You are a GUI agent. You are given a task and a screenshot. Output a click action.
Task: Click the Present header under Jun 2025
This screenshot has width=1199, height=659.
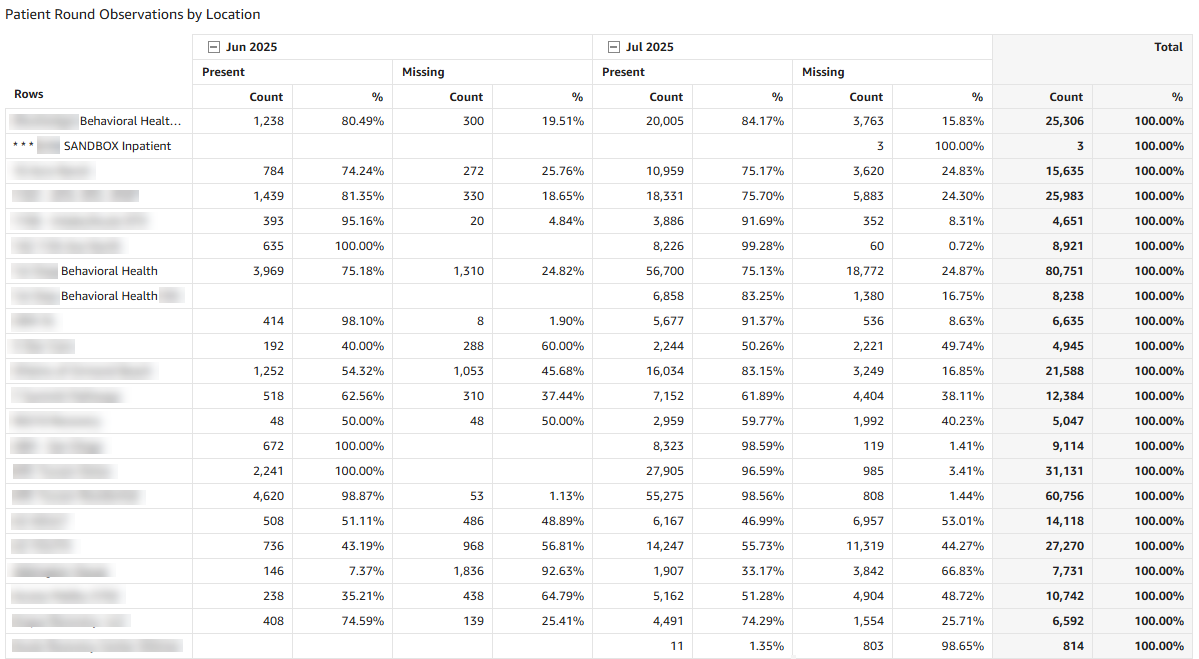click(223, 72)
